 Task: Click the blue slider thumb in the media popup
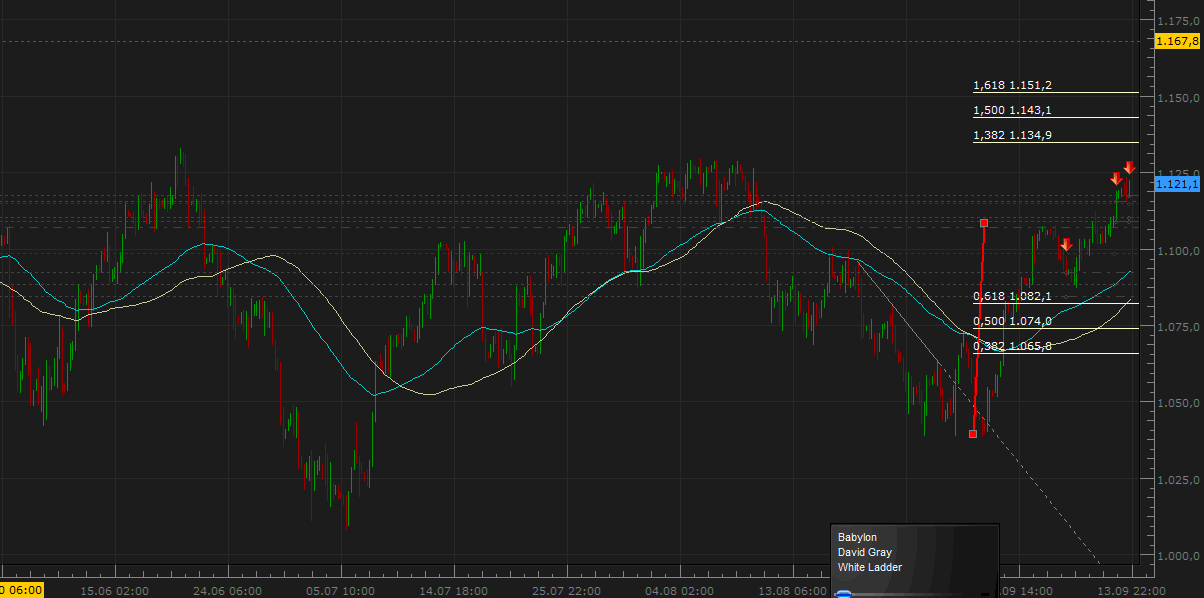click(x=843, y=594)
